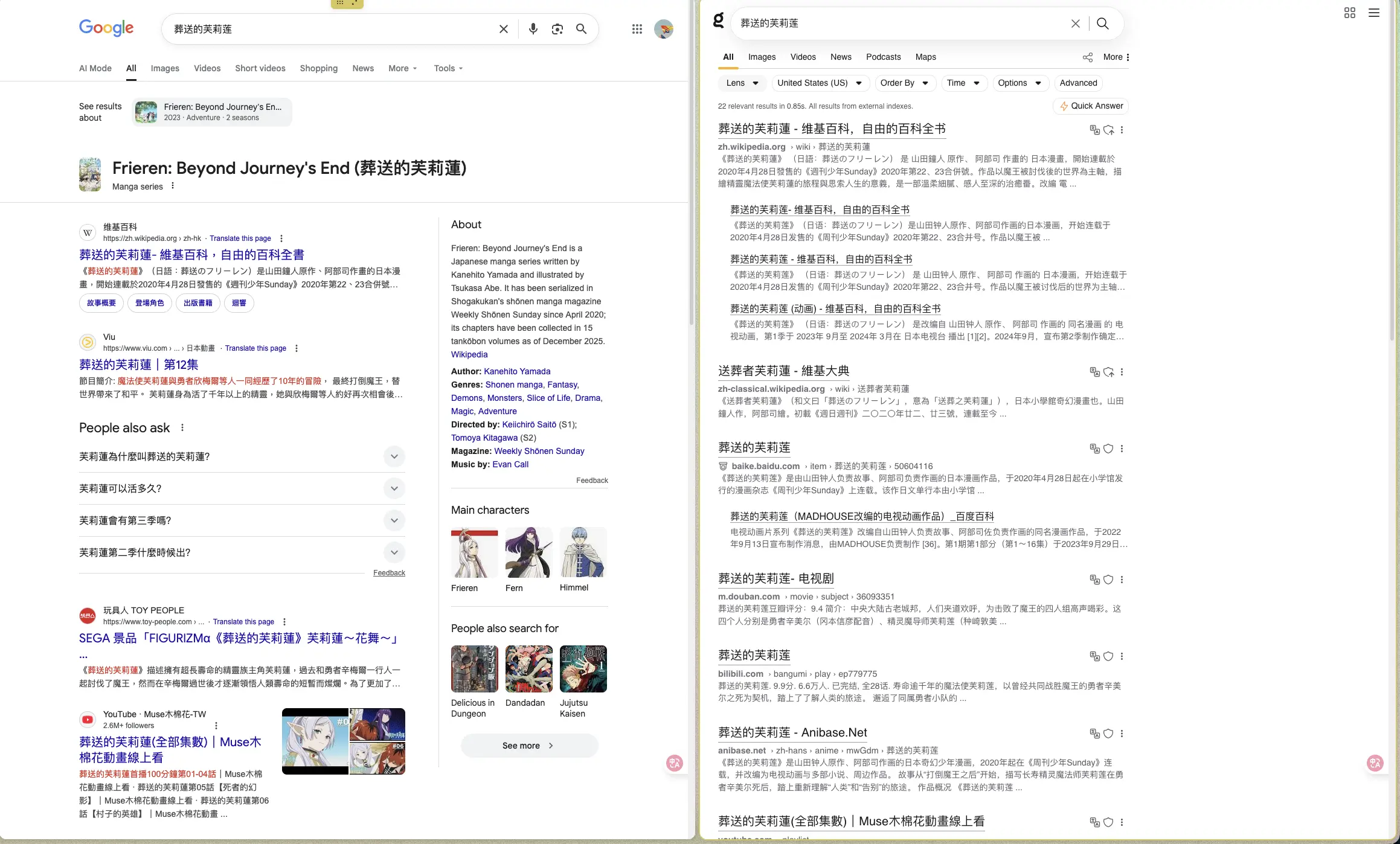This screenshot has width=1400, height=844.
Task: Open the United States (US) region dropdown
Action: click(820, 83)
